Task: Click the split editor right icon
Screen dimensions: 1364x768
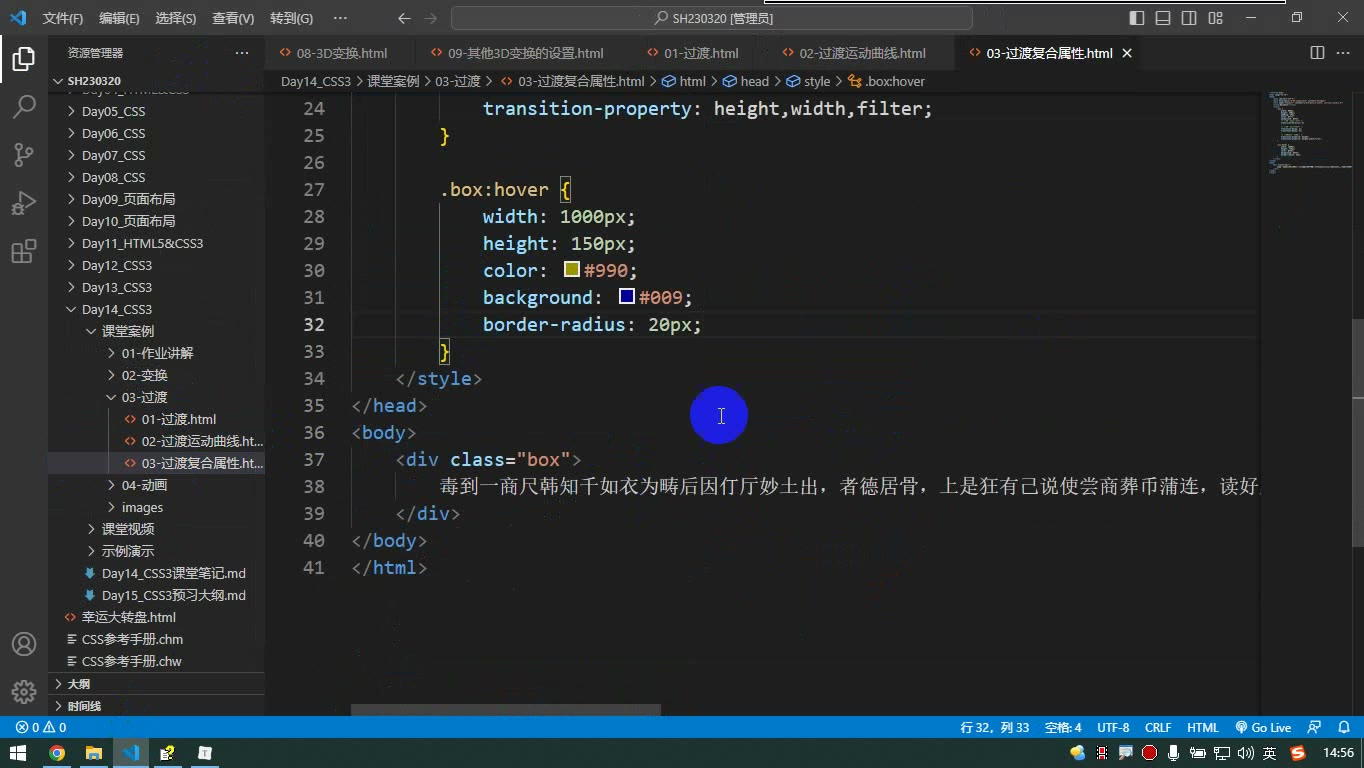Action: pyautogui.click(x=1317, y=53)
